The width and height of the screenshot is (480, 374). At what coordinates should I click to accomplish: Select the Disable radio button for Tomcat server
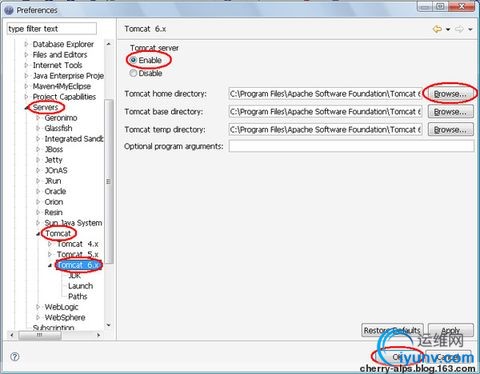[133, 73]
